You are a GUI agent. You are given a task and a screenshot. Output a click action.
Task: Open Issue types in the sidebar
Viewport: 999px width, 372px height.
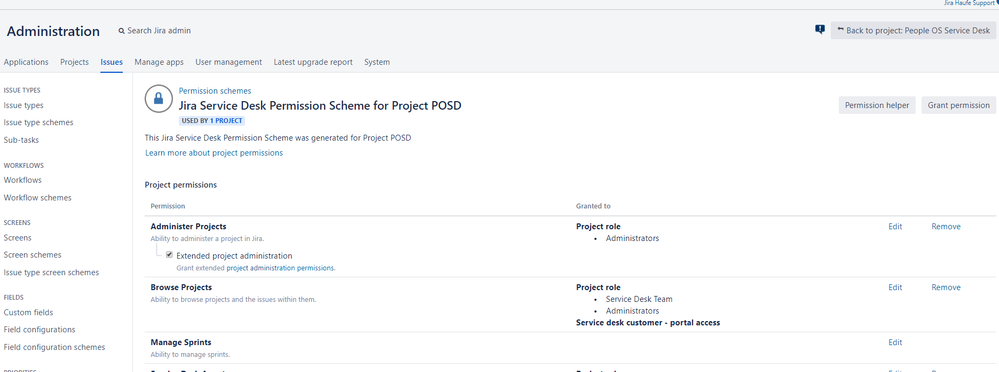coord(24,106)
